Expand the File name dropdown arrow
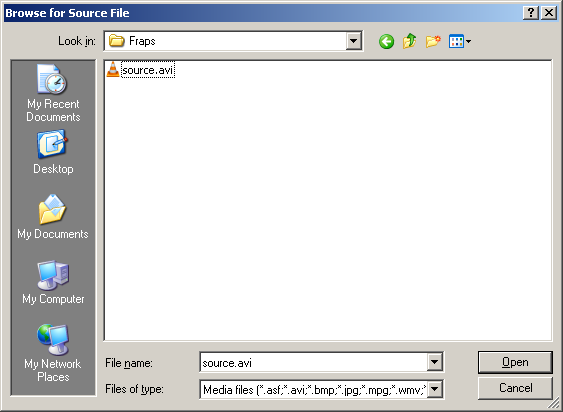The height and width of the screenshot is (412, 563). (434, 362)
